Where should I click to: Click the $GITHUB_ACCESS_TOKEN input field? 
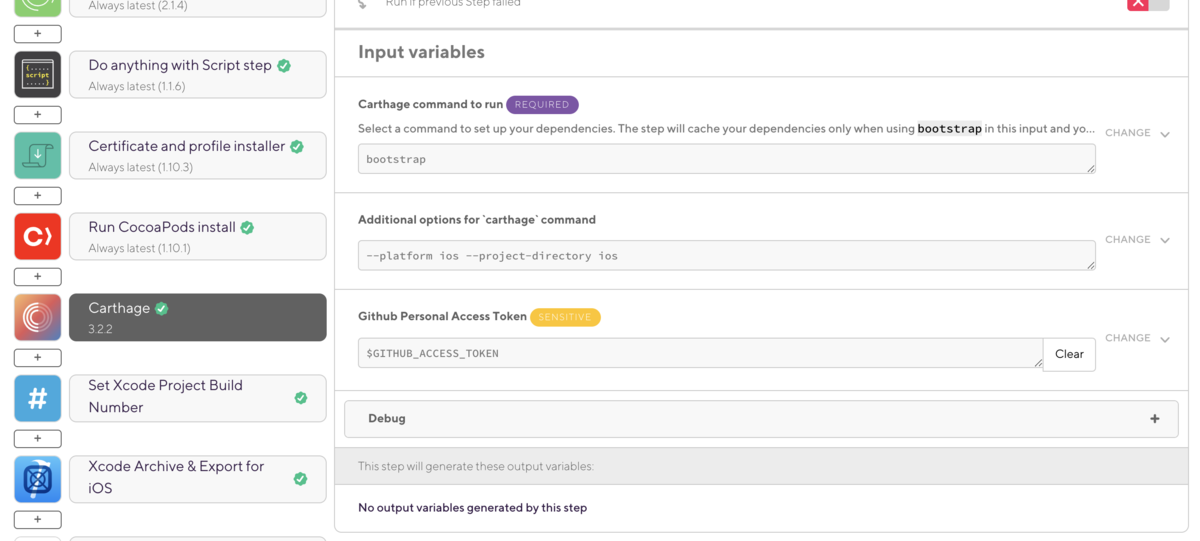(700, 354)
